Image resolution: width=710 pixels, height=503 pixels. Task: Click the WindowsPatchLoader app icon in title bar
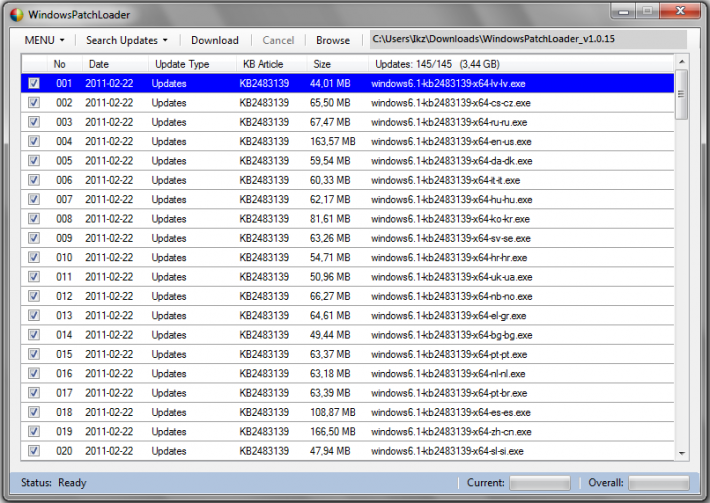coord(16,14)
